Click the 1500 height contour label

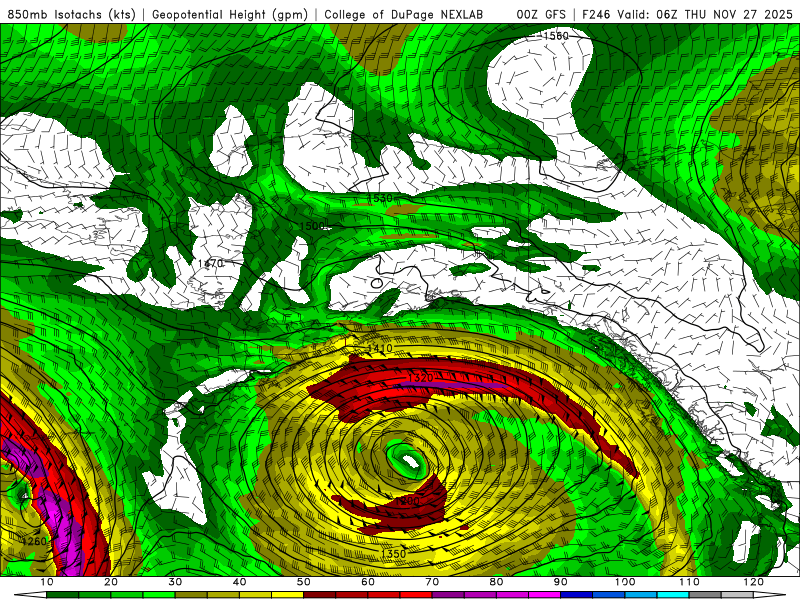coord(312,226)
